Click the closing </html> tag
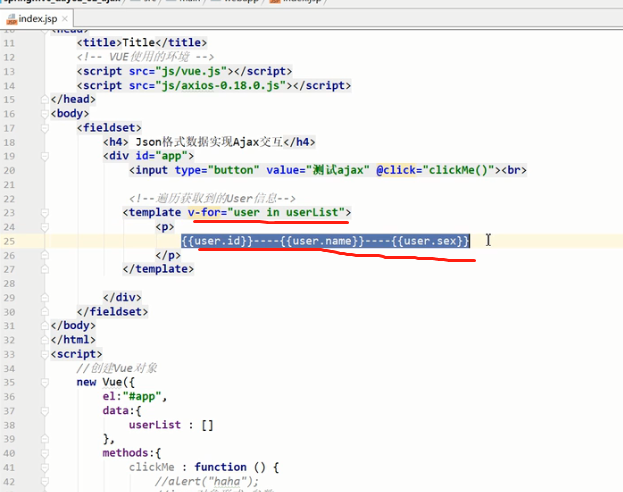This screenshot has width=623, height=492. [73, 340]
